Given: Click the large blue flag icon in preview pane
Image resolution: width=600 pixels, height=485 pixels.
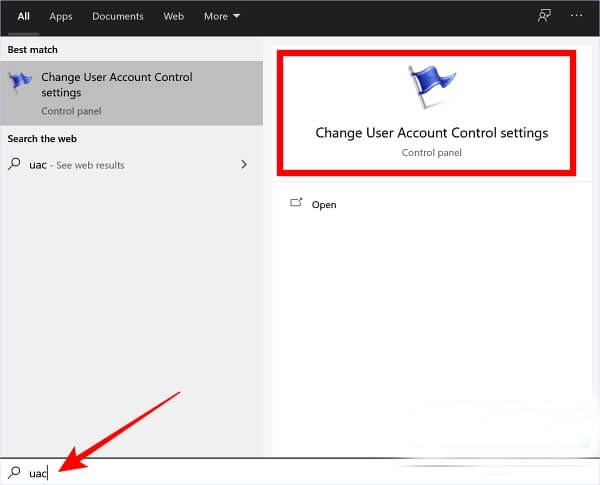Looking at the screenshot, I should click(x=431, y=87).
